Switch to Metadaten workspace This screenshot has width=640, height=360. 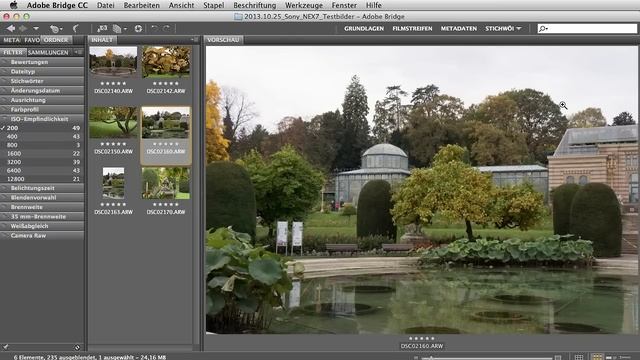click(459, 29)
